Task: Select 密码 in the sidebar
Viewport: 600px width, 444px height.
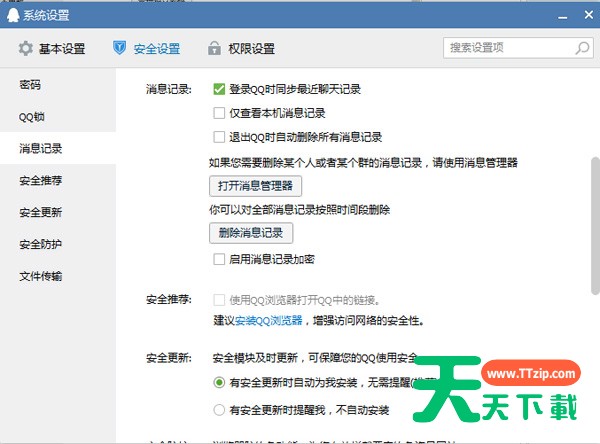Action: tap(58, 85)
